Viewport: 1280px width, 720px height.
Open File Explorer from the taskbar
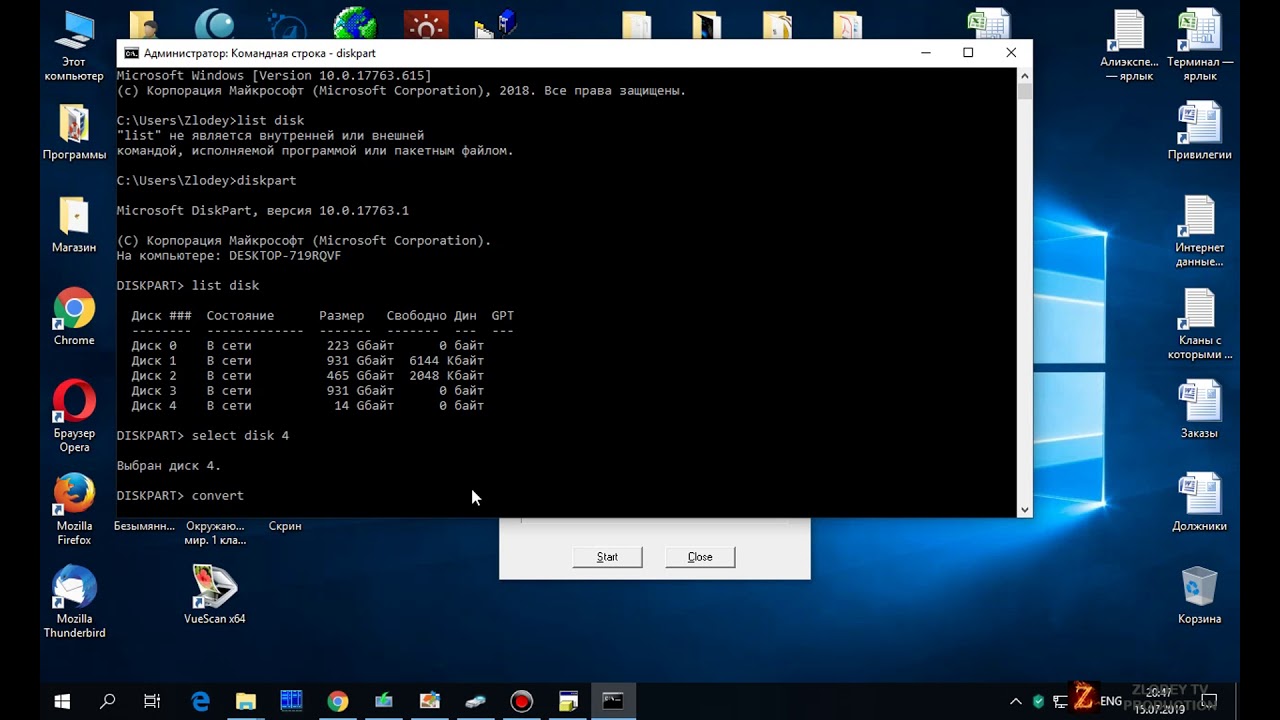[x=245, y=701]
